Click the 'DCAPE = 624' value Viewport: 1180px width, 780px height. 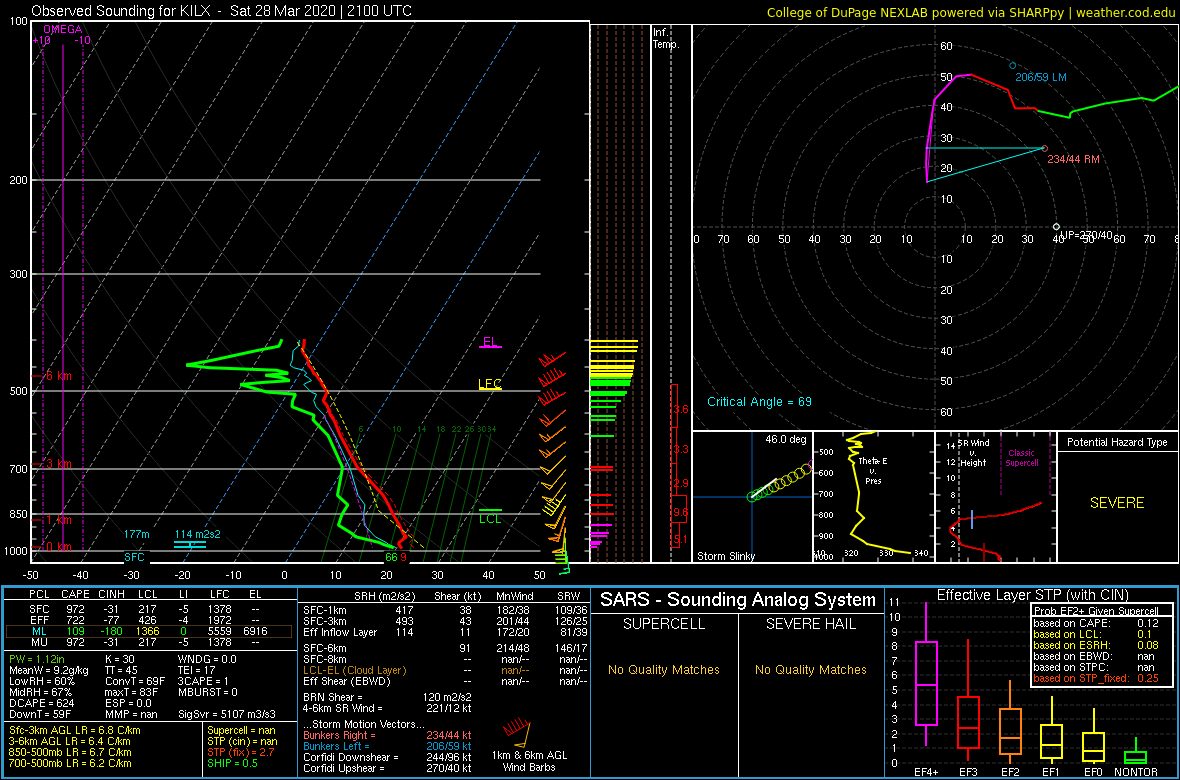40,702
